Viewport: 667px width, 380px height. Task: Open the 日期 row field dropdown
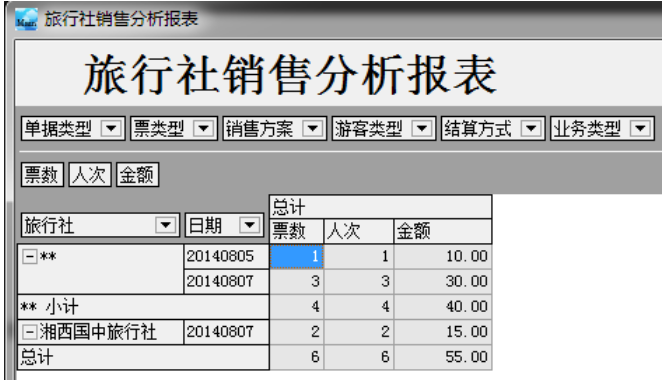click(x=250, y=225)
